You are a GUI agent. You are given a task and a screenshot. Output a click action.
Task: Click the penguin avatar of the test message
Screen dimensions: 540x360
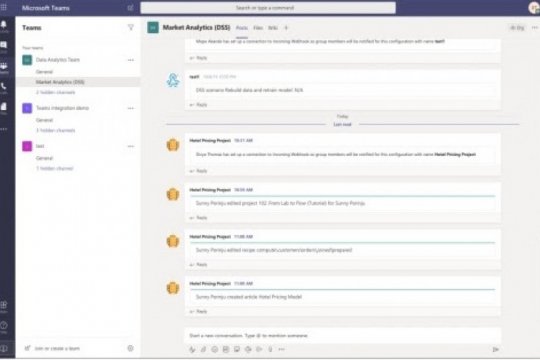click(x=173, y=80)
